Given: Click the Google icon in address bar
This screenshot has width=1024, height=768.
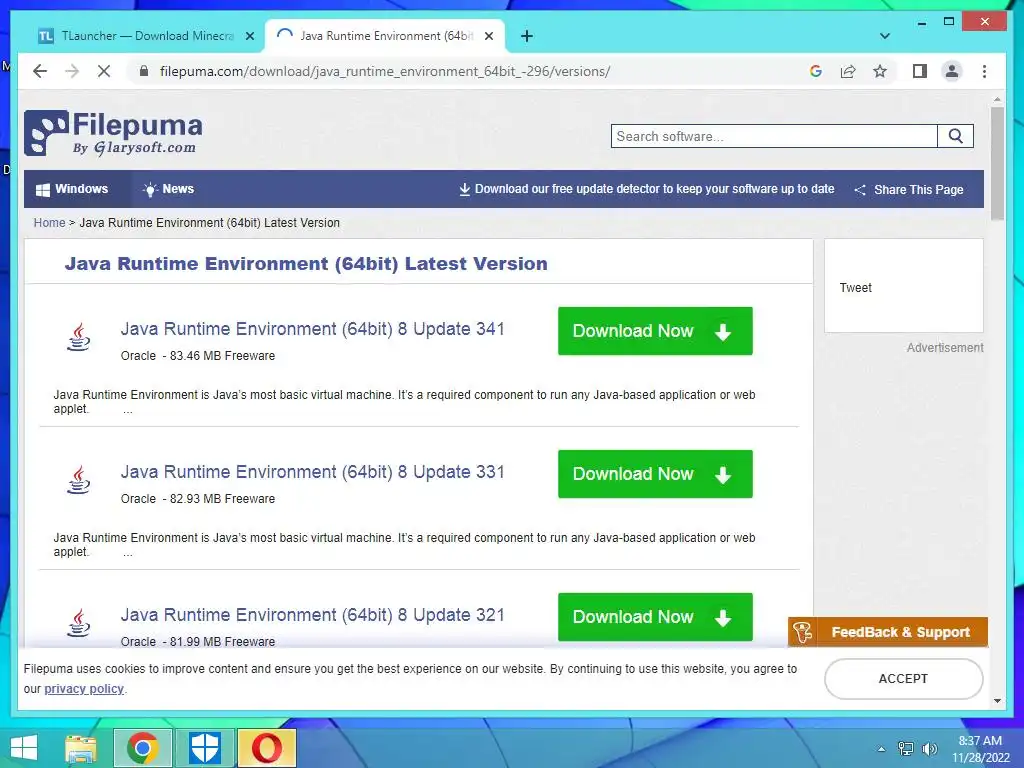Looking at the screenshot, I should [816, 71].
